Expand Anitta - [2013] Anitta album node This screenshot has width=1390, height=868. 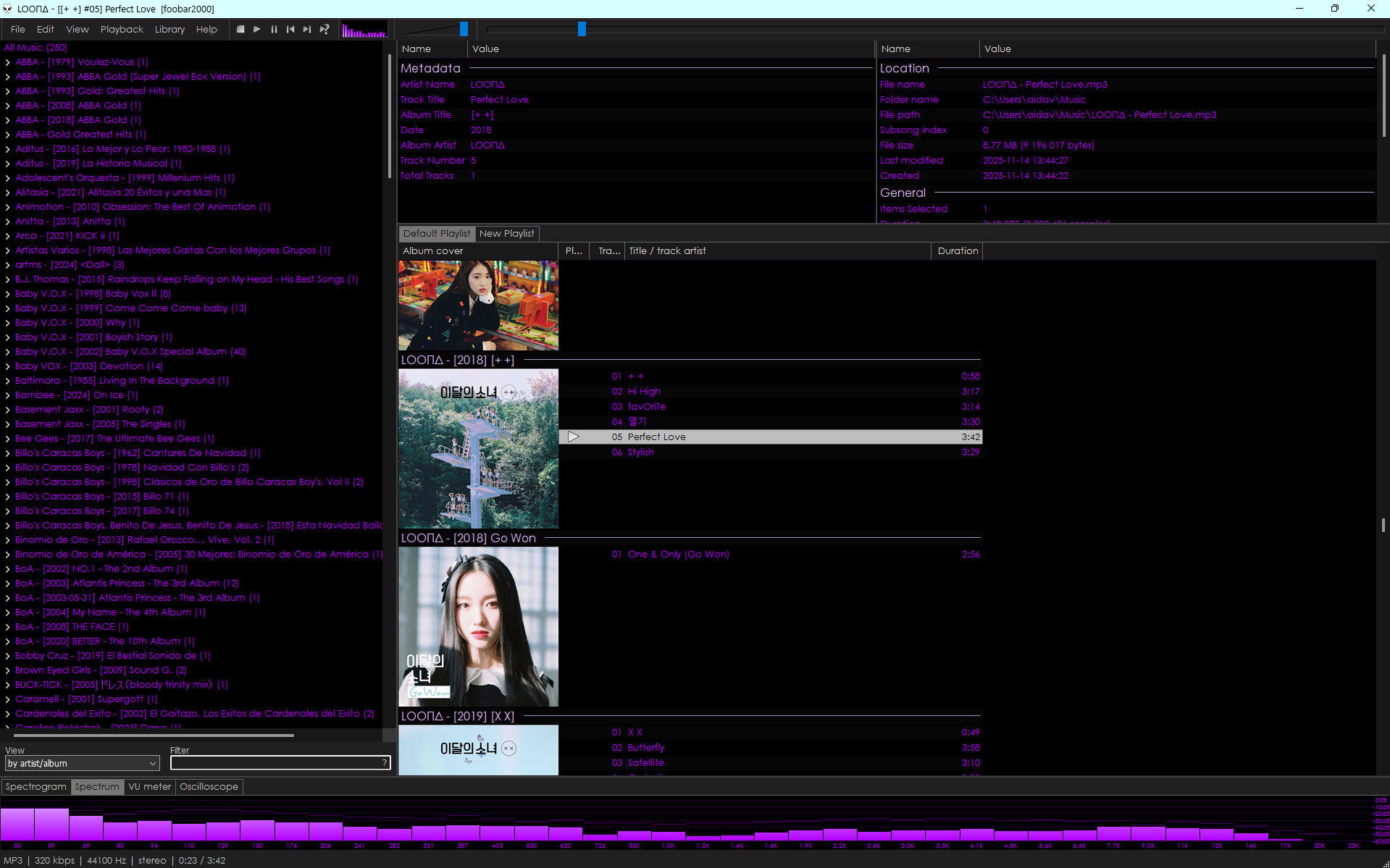(x=8, y=222)
